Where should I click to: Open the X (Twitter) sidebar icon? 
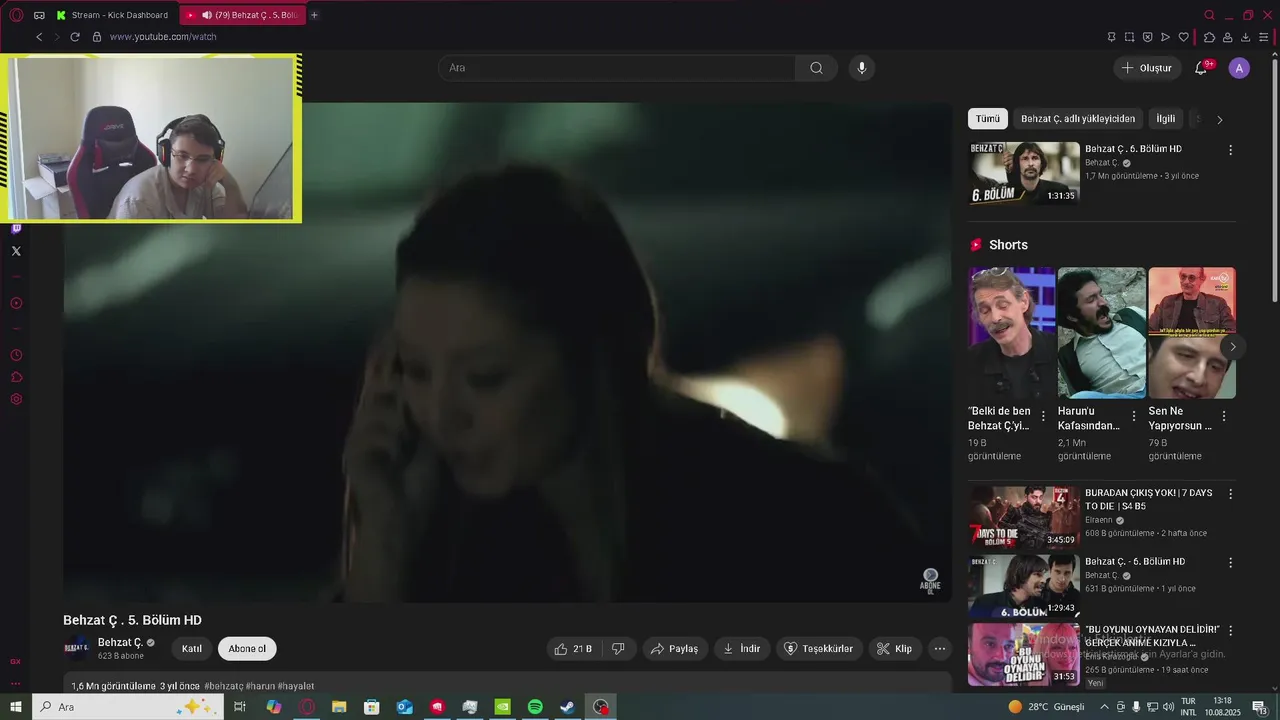pos(16,251)
